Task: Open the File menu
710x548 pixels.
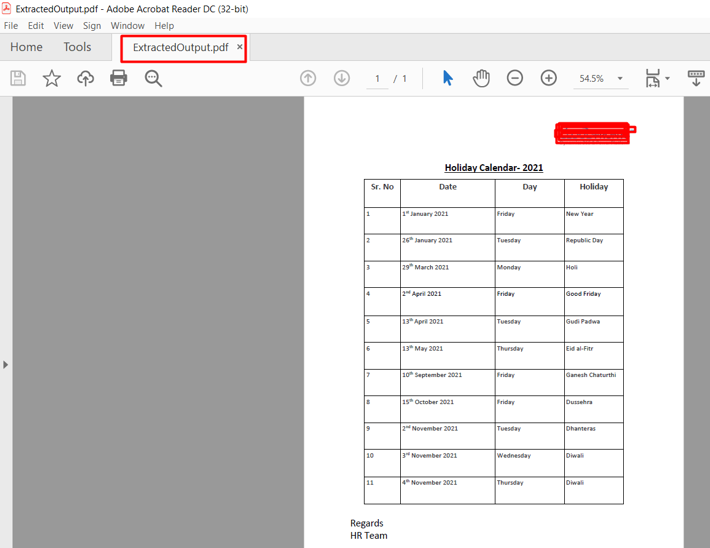Action: click(x=11, y=26)
